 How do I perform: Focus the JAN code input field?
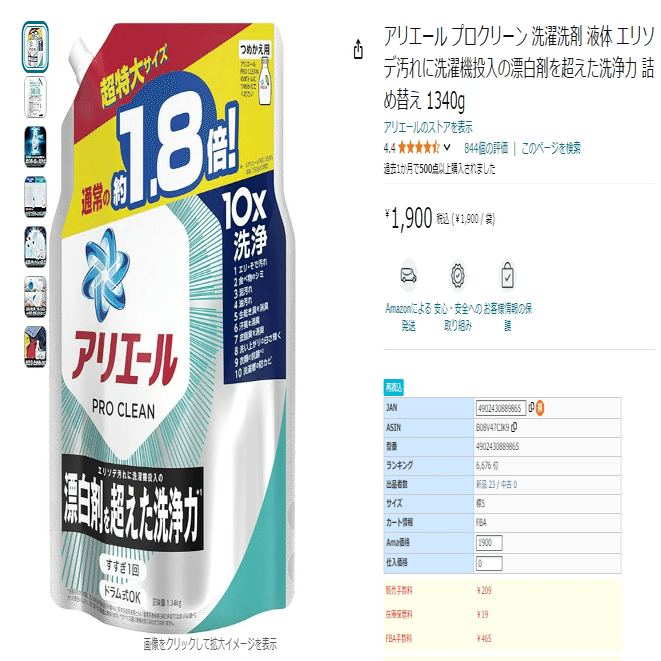(501, 408)
